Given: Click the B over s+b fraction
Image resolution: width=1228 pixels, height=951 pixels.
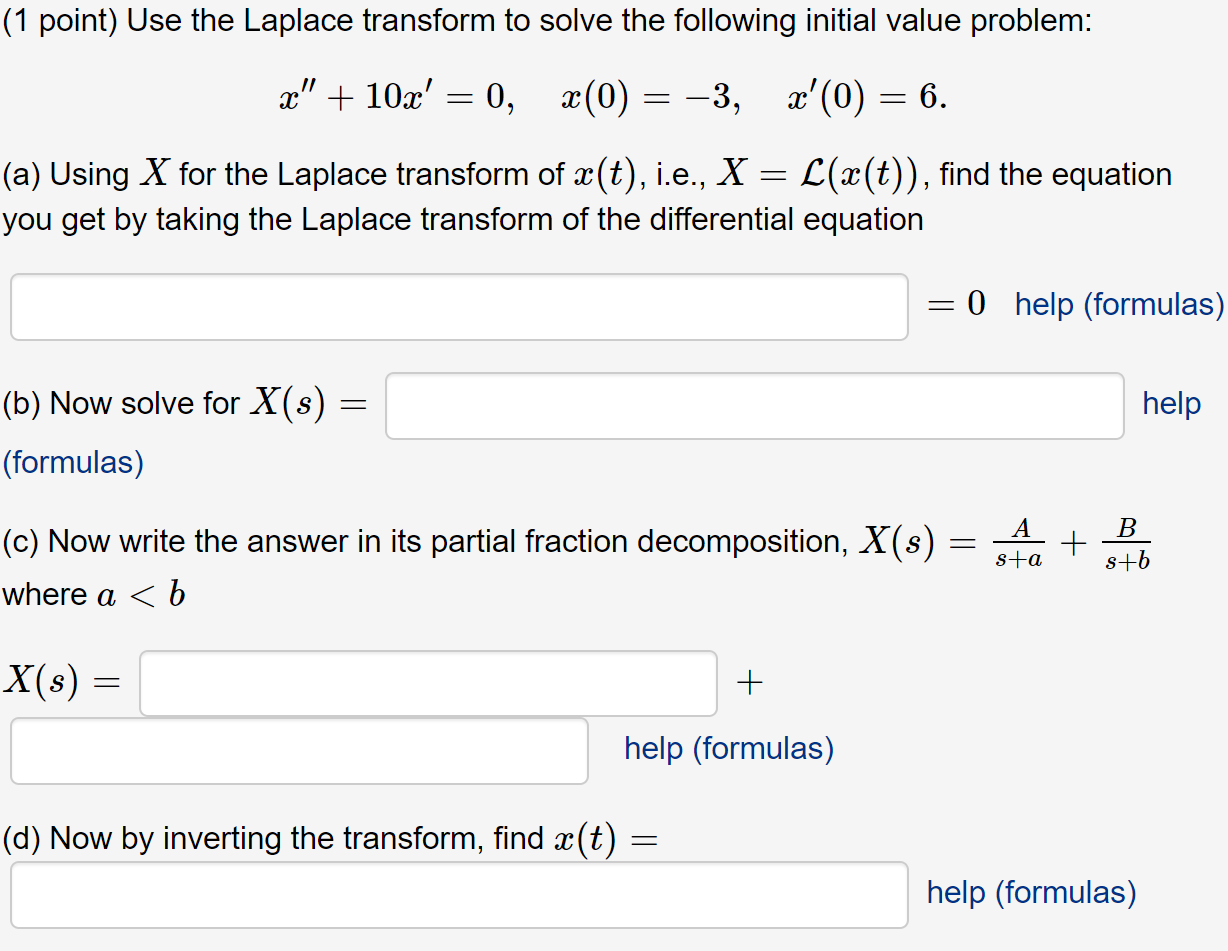Looking at the screenshot, I should 1127,543.
